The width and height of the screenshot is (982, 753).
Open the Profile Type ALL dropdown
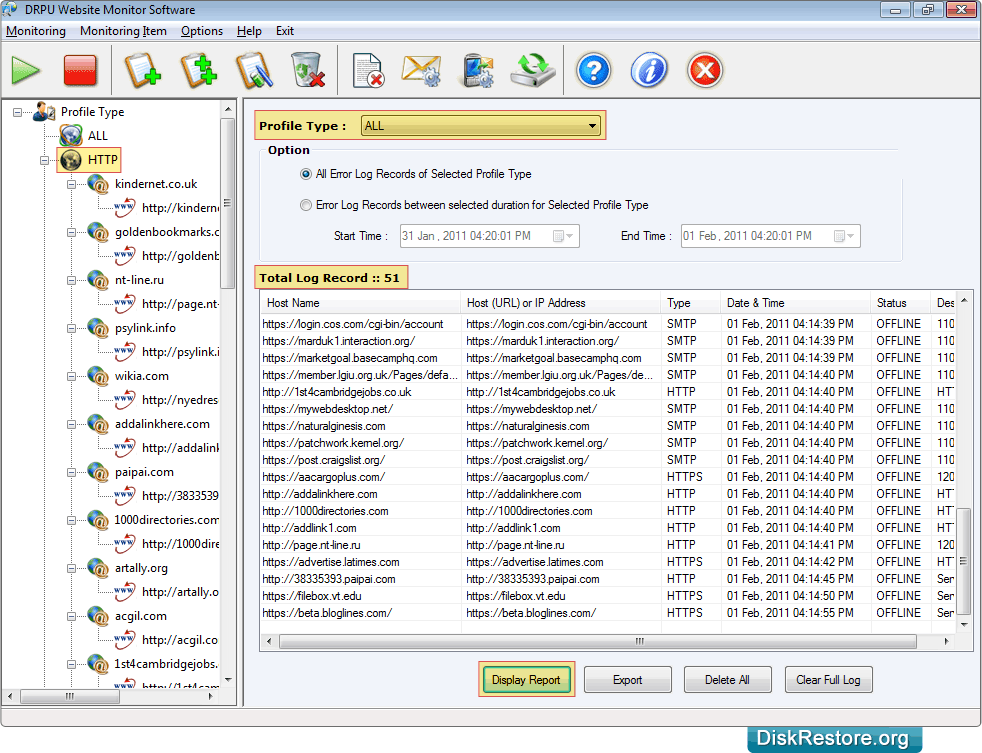[480, 126]
